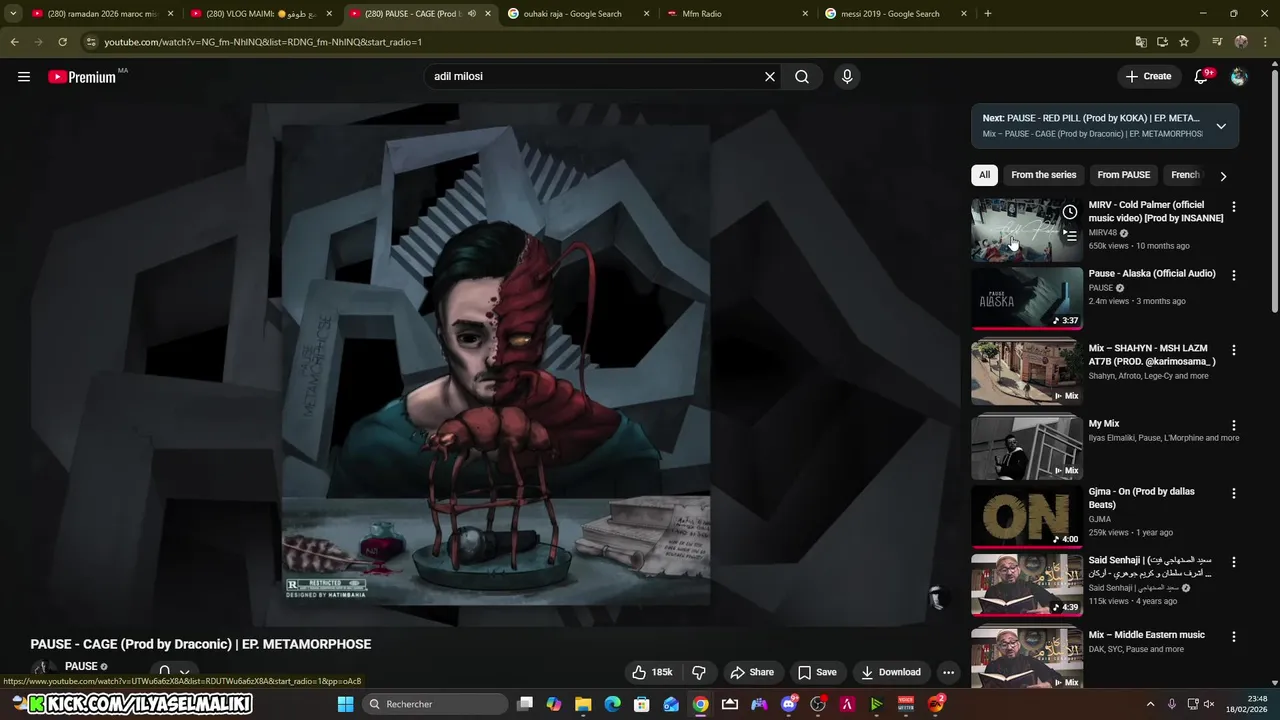Mute the playing PAUSE - CAGE tab
1280x720 pixels.
click(472, 14)
